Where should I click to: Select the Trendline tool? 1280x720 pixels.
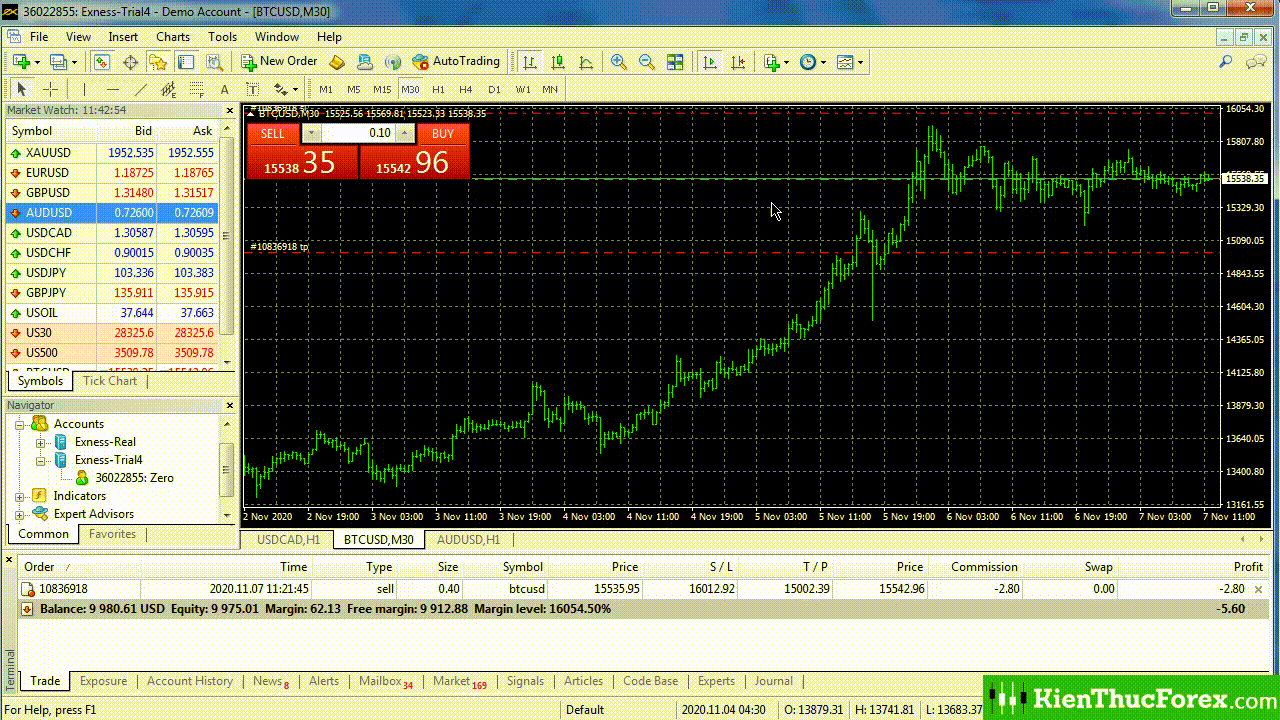click(140, 89)
